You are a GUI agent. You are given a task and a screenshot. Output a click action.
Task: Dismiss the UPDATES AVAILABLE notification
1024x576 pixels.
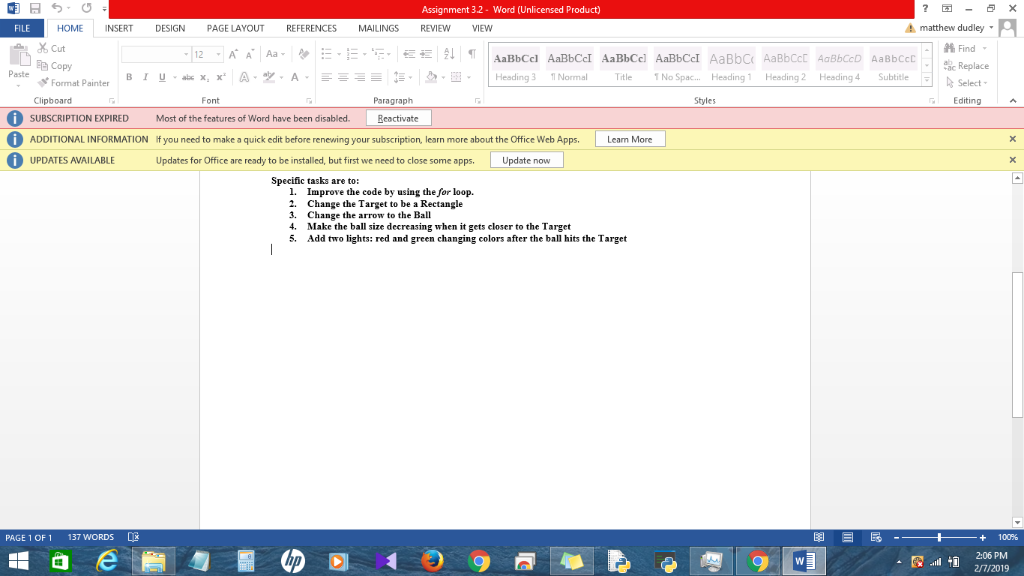tap(1011, 159)
